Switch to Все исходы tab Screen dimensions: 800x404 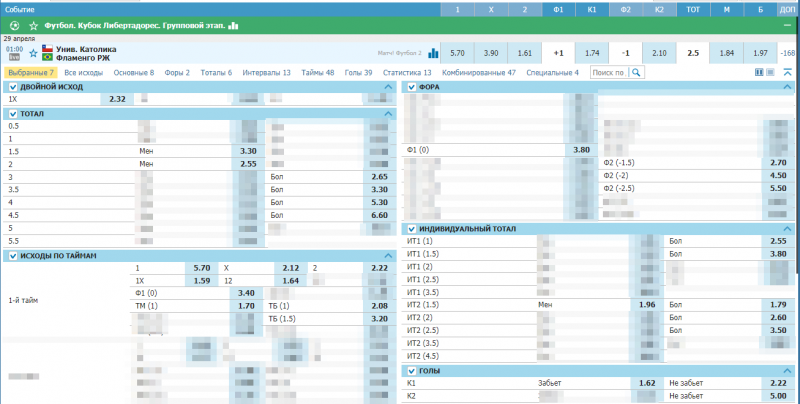(83, 73)
